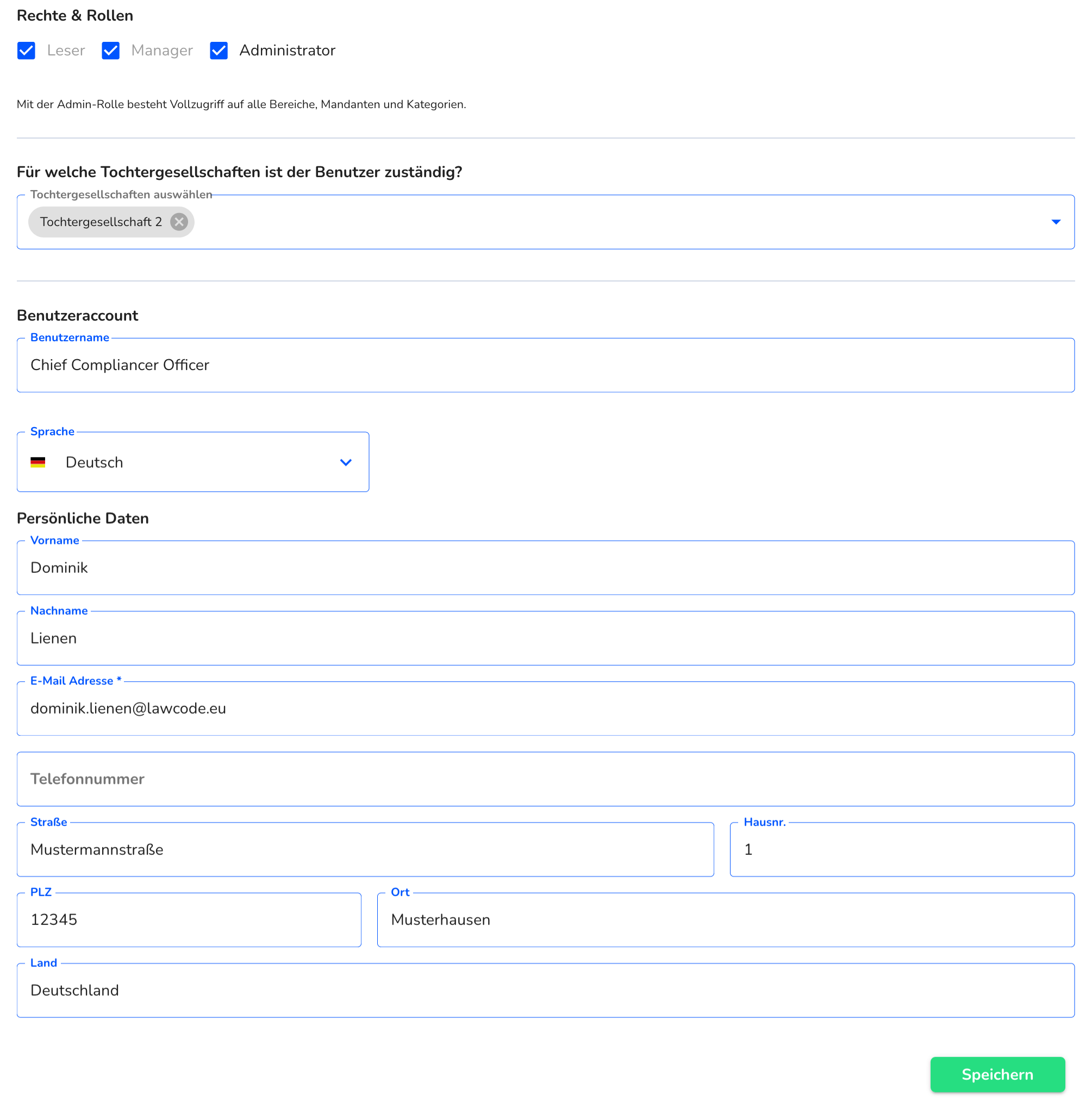This screenshot has width=1092, height=1107.
Task: Select the Nachname field containing Lienen
Action: coord(546,639)
